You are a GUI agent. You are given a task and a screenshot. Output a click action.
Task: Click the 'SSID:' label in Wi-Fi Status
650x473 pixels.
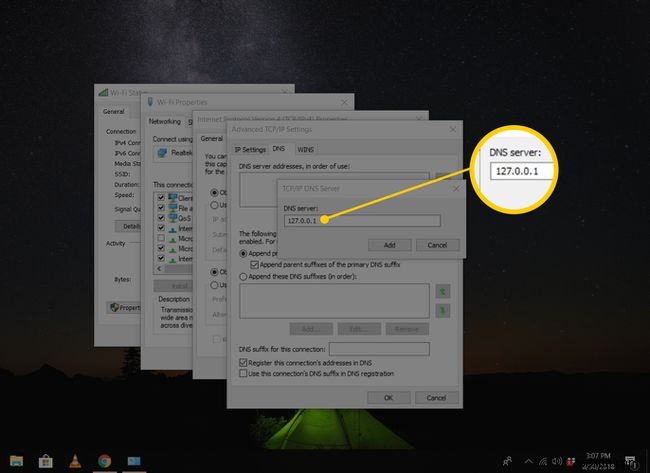122,174
